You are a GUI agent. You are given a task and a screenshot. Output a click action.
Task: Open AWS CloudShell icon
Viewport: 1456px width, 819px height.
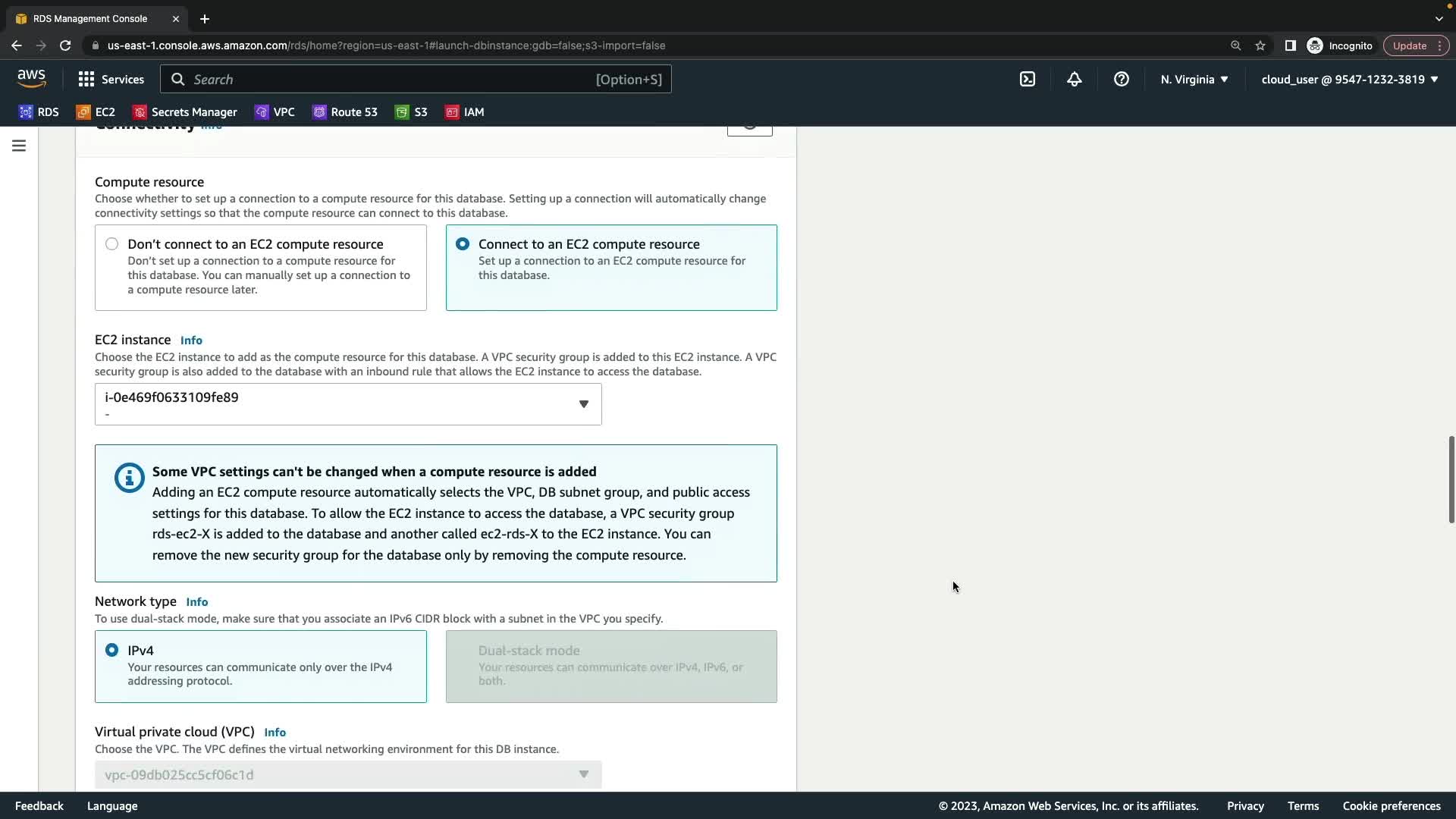pos(1027,79)
